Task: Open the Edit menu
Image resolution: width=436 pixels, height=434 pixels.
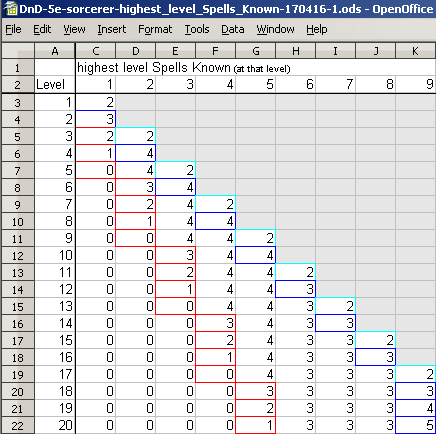Action: point(42,29)
